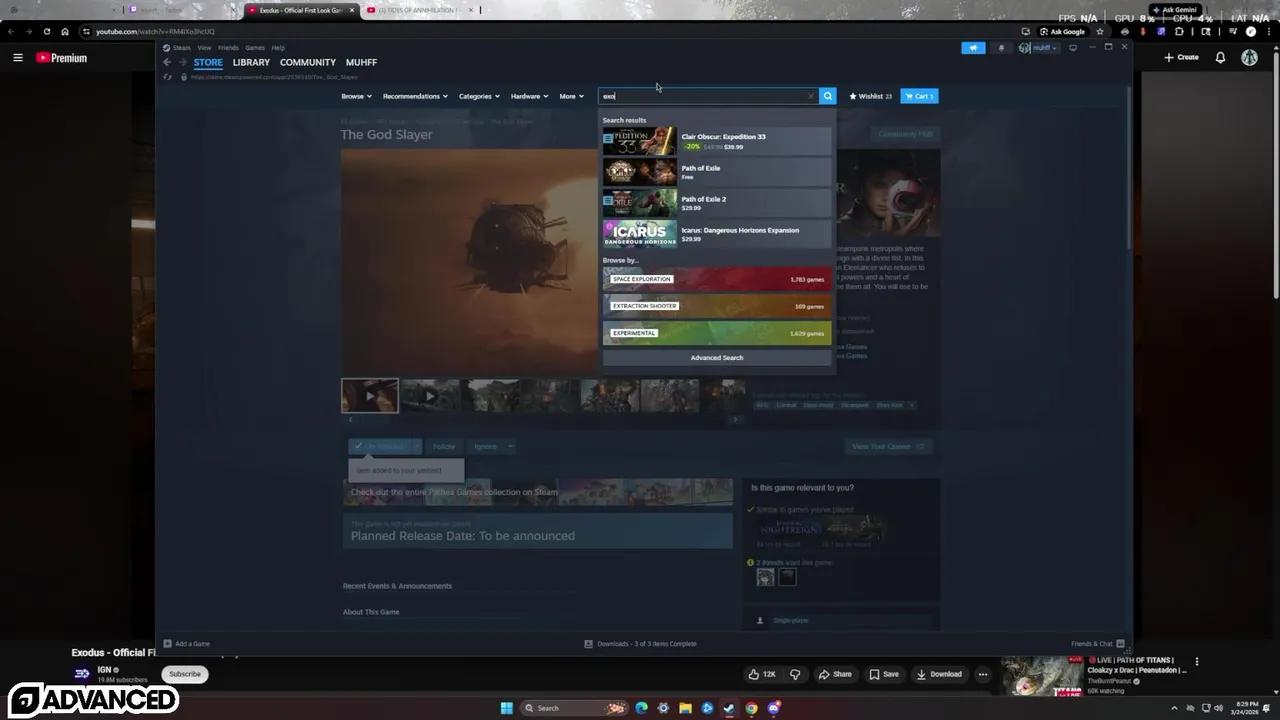This screenshot has height=720, width=1280.
Task: Click the Windows Start button
Action: coord(506,708)
